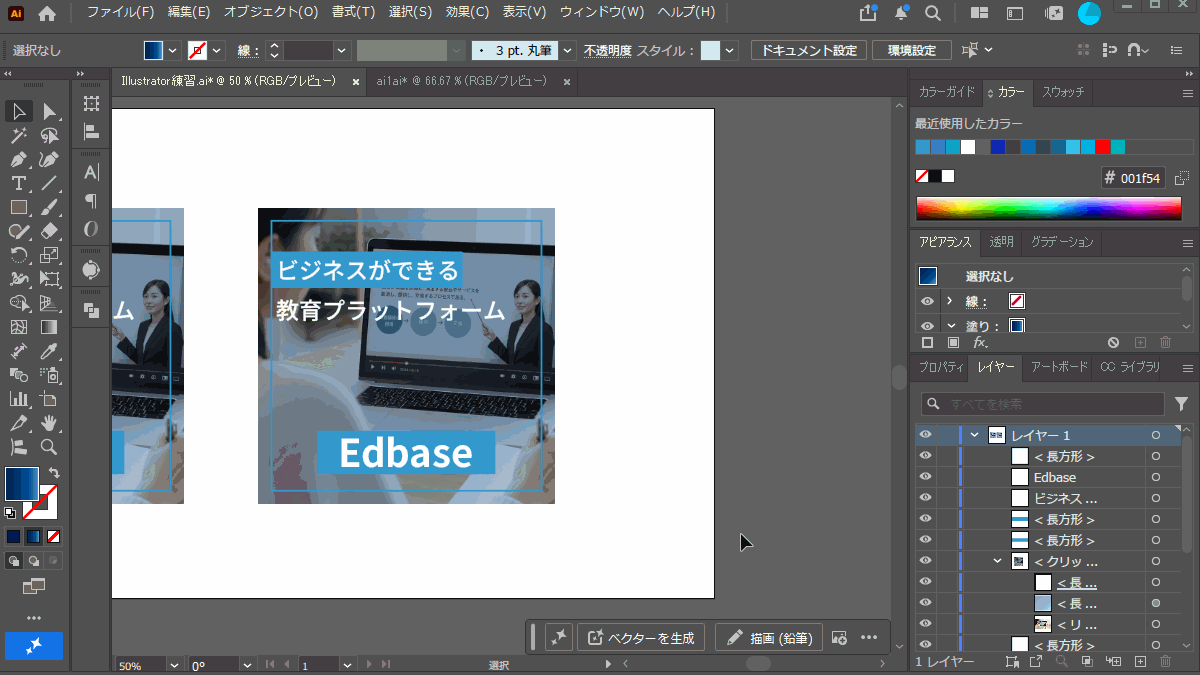Select the Free Transform tool
The height and width of the screenshot is (675, 1200).
point(49,279)
